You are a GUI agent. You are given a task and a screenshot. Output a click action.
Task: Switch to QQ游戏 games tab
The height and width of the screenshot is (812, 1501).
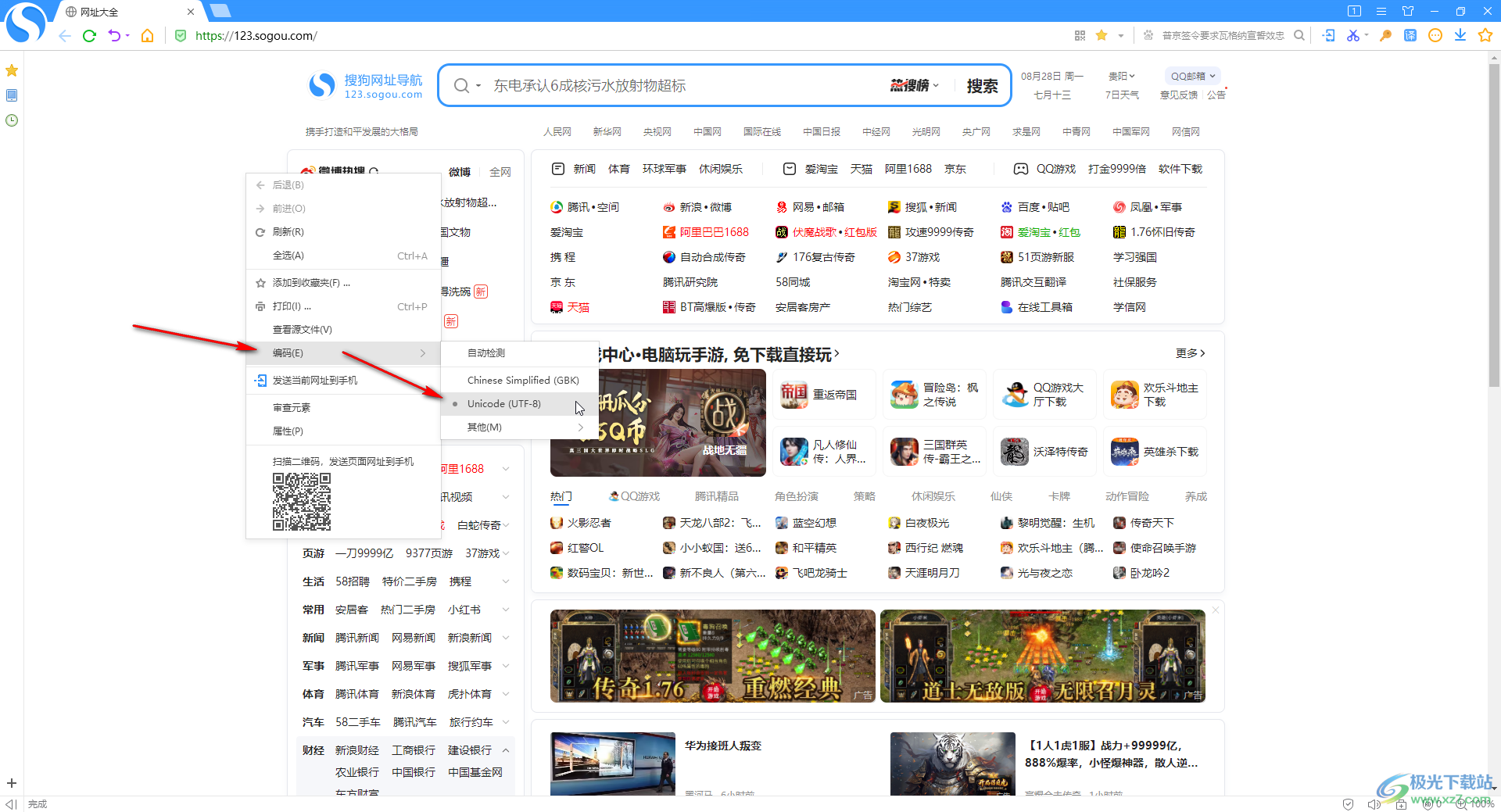[x=634, y=496]
